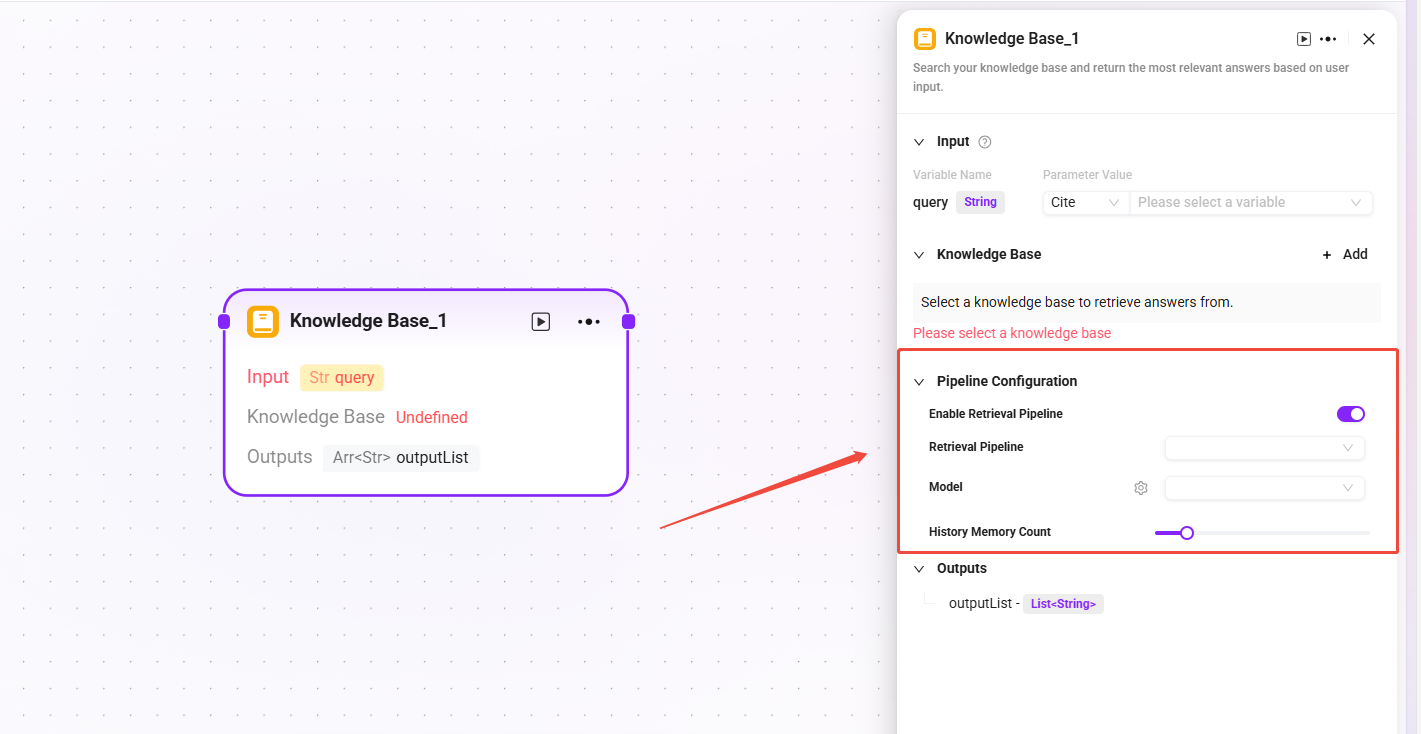Click the panel title 'Knowledge Base_1'

(1012, 39)
